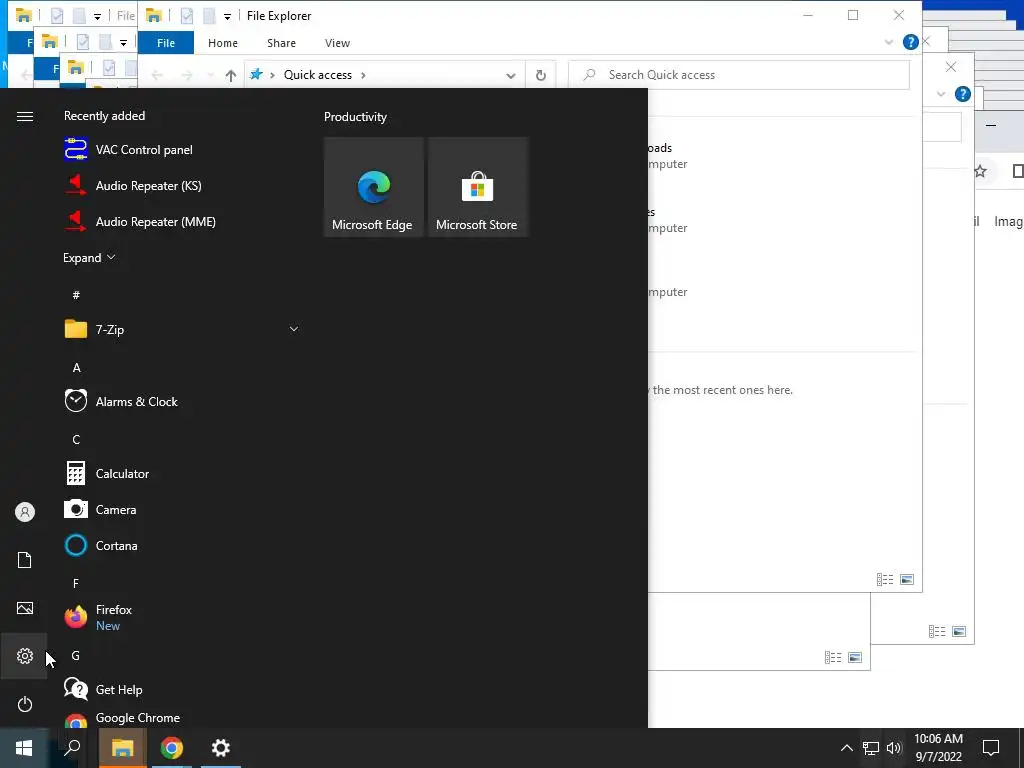Launch Audio Repeater (MME)
This screenshot has height=768, width=1024.
183,221
